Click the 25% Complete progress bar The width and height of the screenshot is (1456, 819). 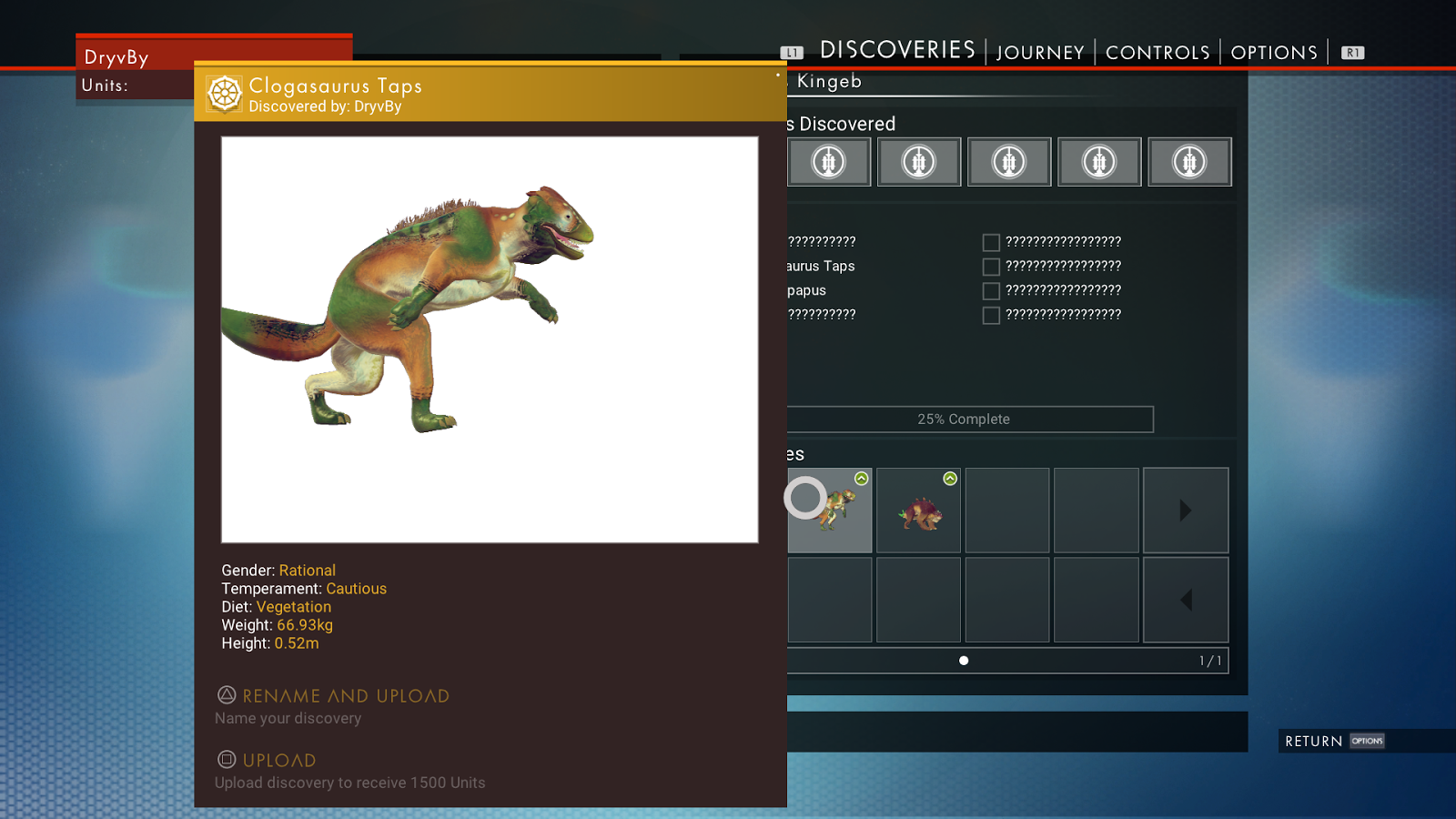[x=970, y=420]
